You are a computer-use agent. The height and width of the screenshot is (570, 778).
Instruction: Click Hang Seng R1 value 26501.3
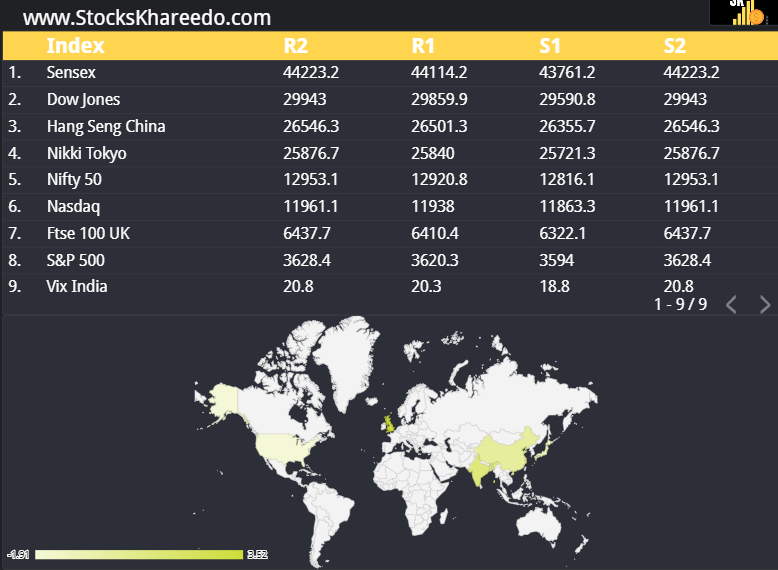pos(439,126)
